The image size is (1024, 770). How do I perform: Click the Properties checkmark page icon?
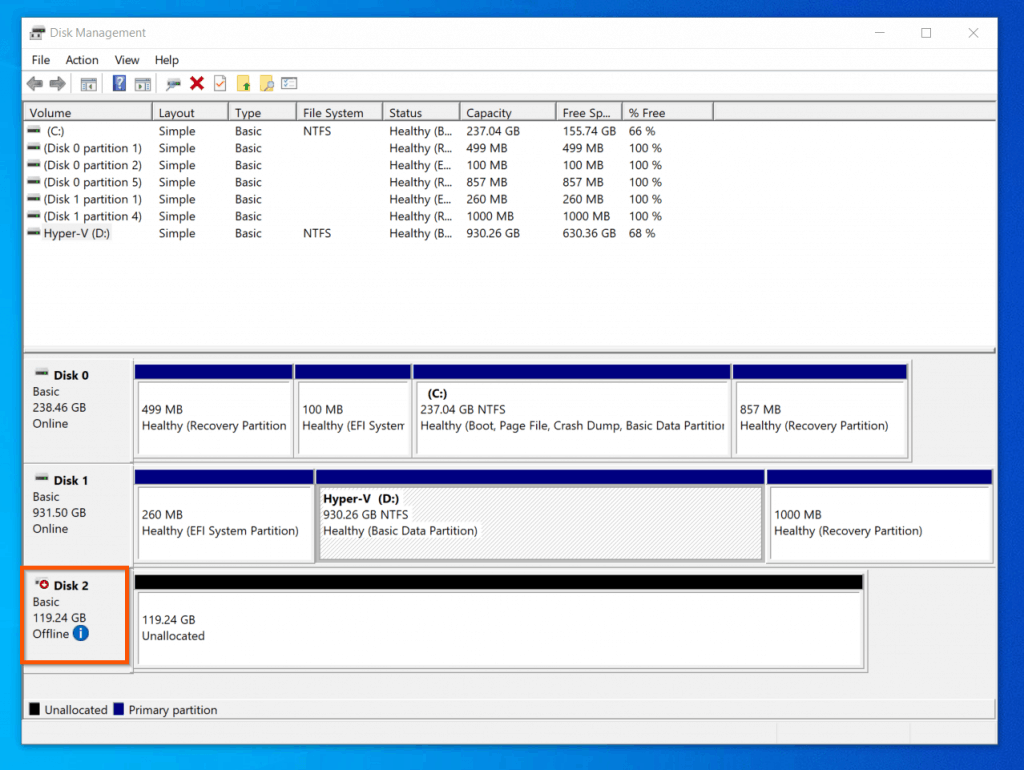click(x=220, y=84)
